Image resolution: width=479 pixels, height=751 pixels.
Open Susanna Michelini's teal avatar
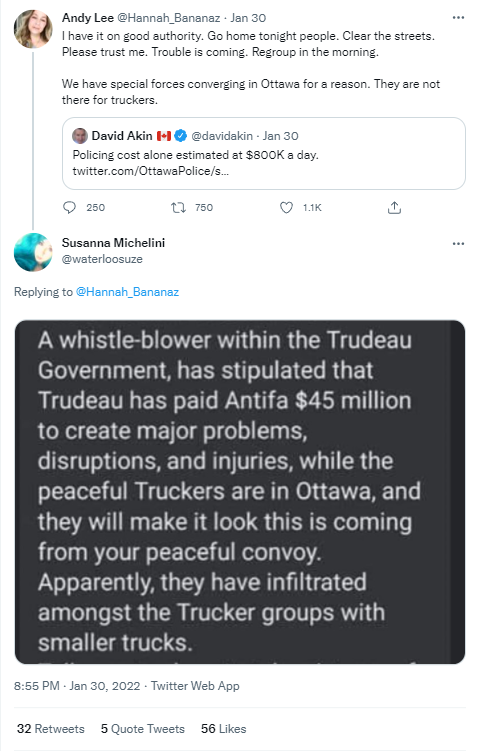click(x=33, y=252)
